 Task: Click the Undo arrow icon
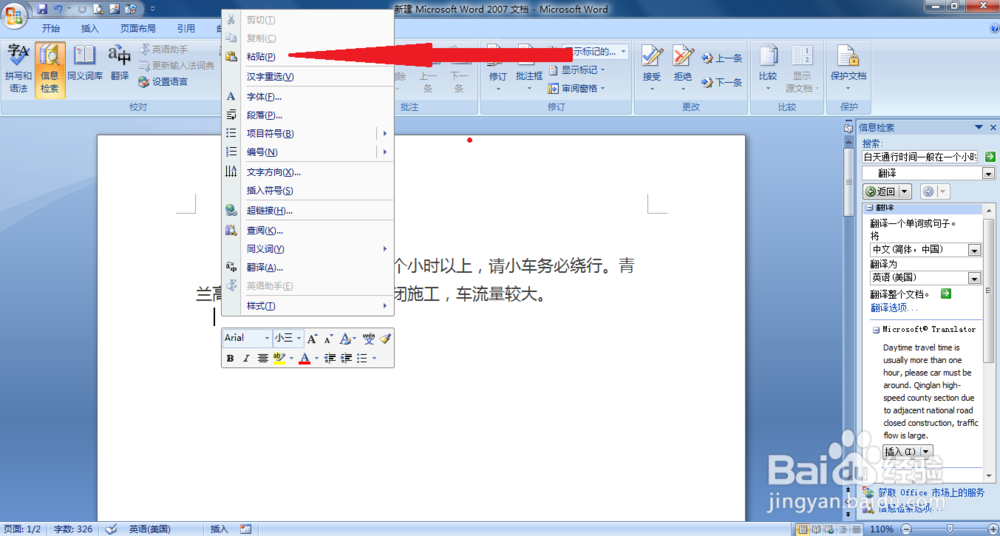click(x=58, y=9)
